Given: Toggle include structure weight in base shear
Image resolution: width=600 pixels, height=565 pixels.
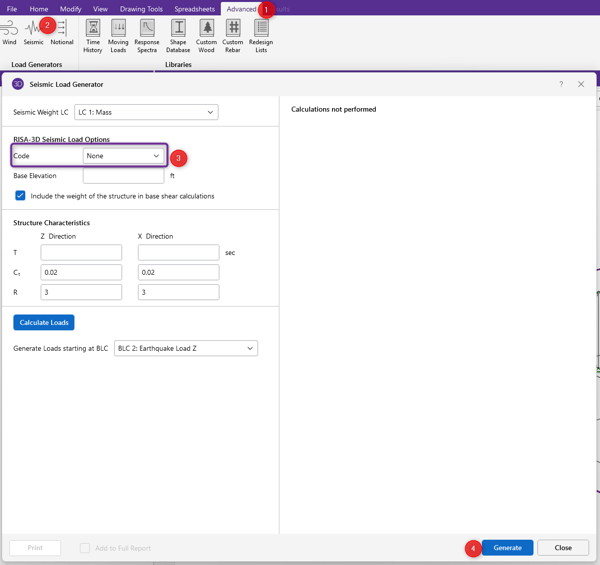Looking at the screenshot, I should tap(20, 196).
